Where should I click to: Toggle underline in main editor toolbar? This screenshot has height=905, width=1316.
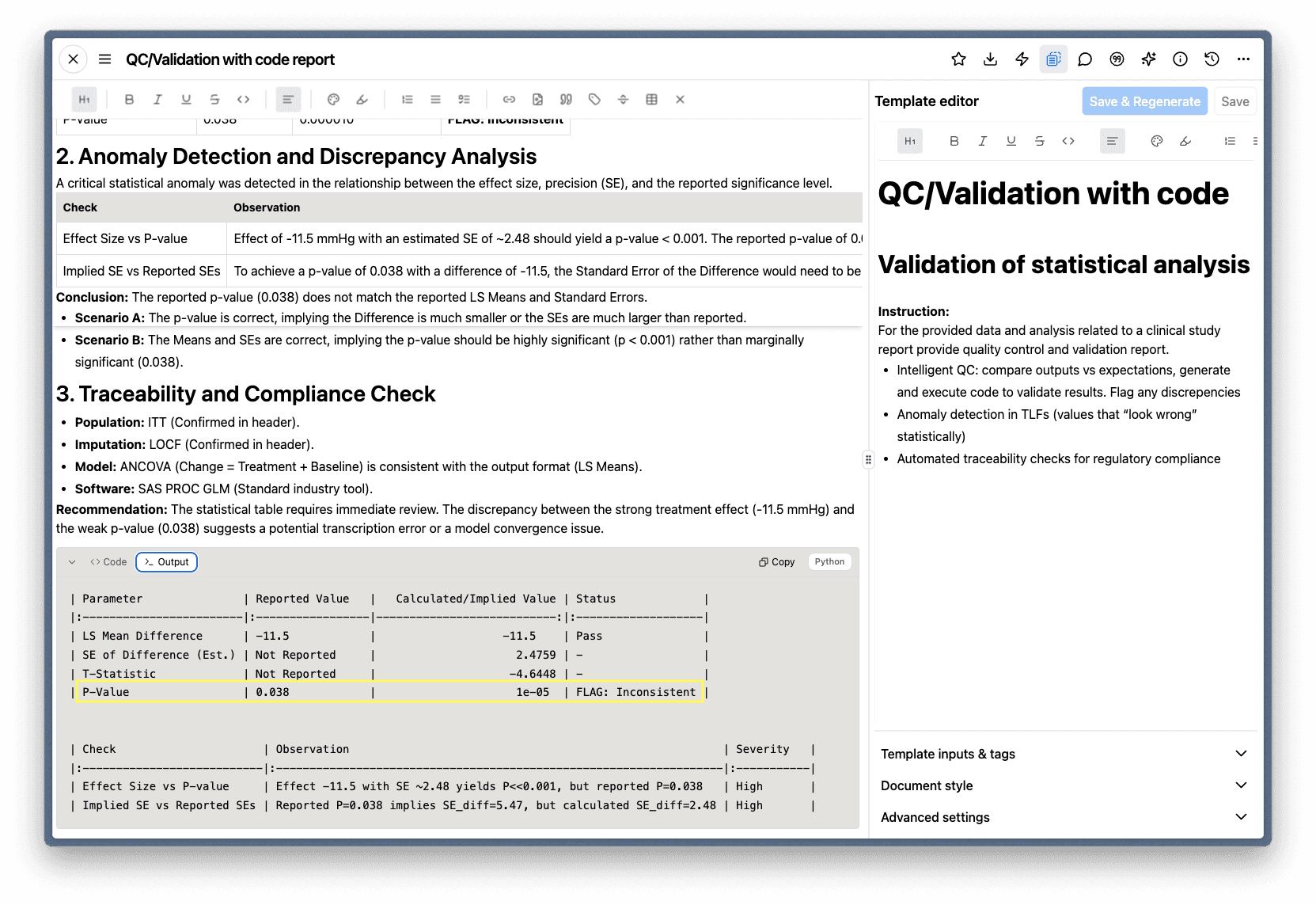pyautogui.click(x=186, y=100)
